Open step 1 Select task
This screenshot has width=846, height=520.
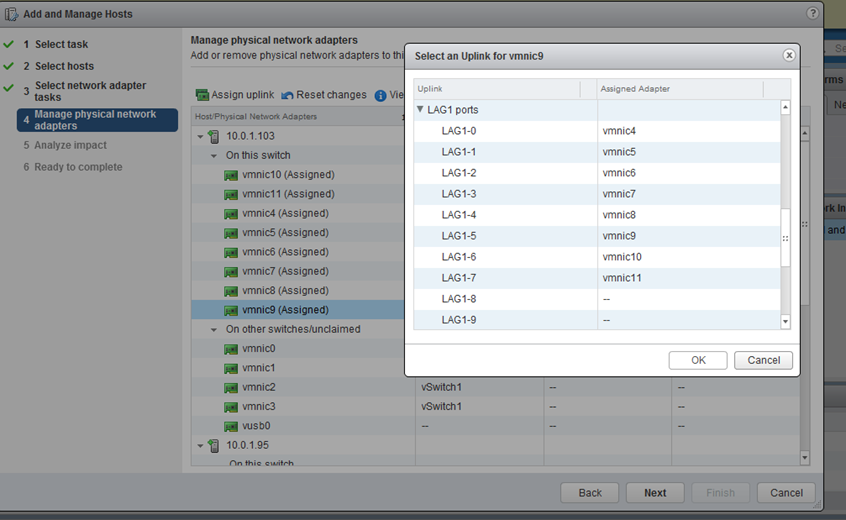click(x=62, y=44)
